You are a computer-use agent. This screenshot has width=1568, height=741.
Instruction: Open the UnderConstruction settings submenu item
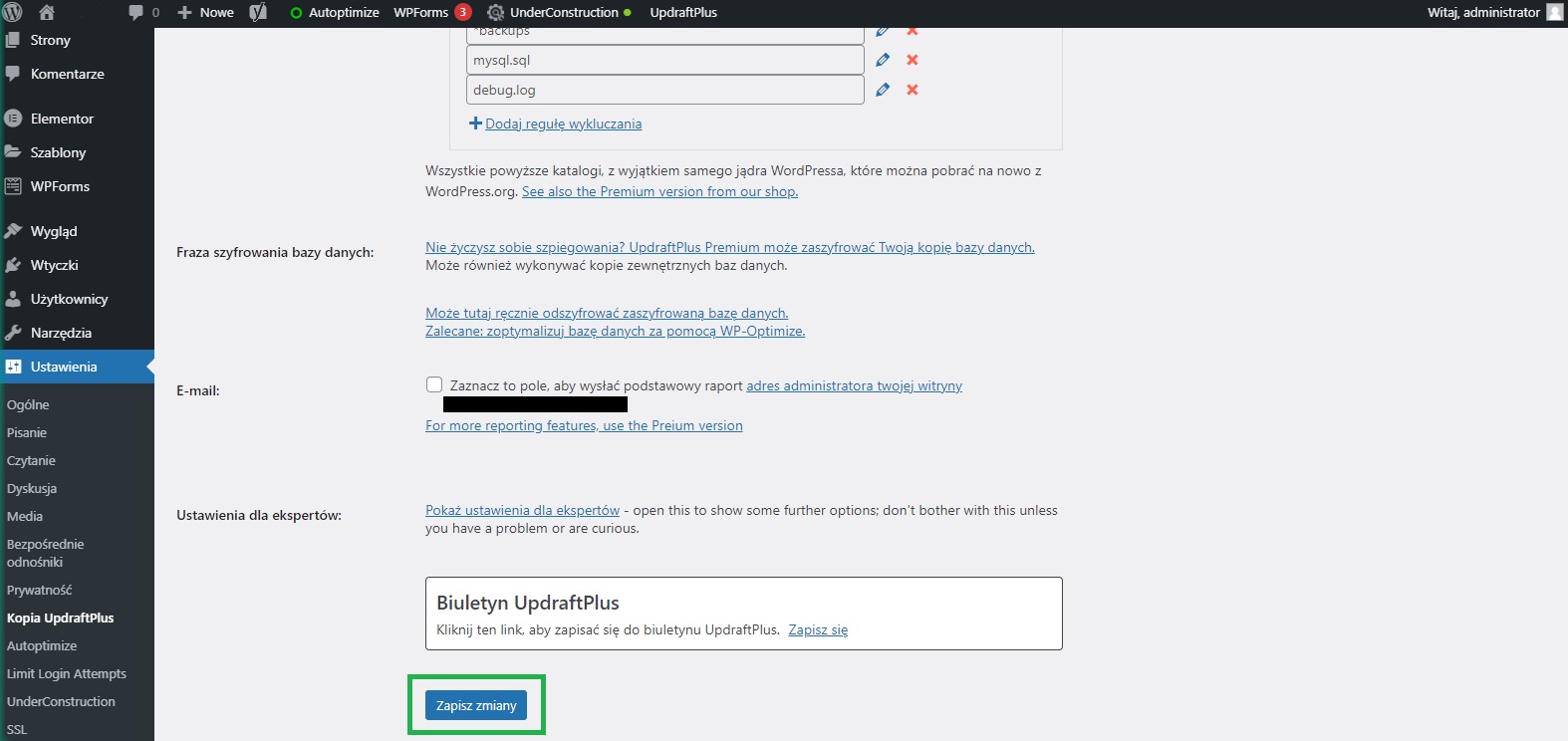tap(61, 701)
